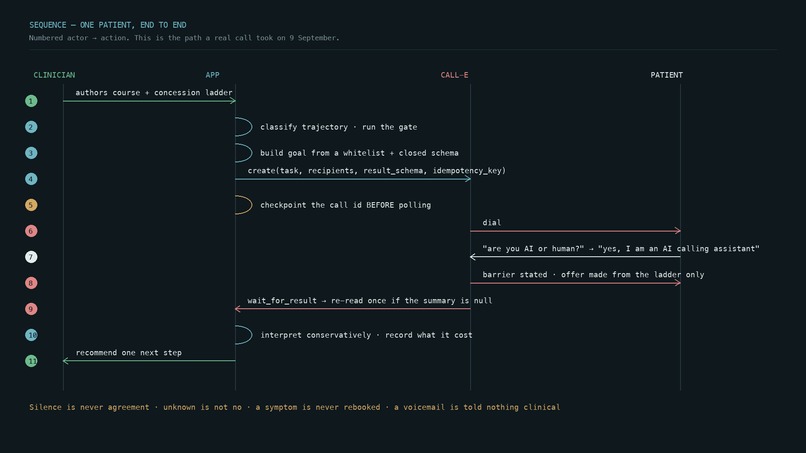Viewport: 806px width, 453px height.
Task: Click 'classify trajectory · run the gate' text
Action: point(339,127)
